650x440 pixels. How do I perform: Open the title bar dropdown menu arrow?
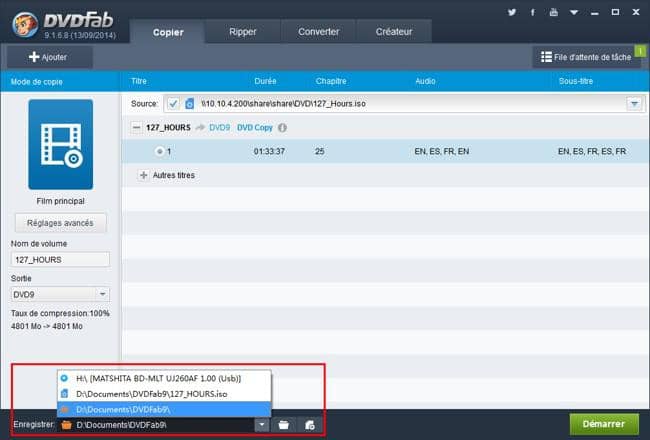574,12
